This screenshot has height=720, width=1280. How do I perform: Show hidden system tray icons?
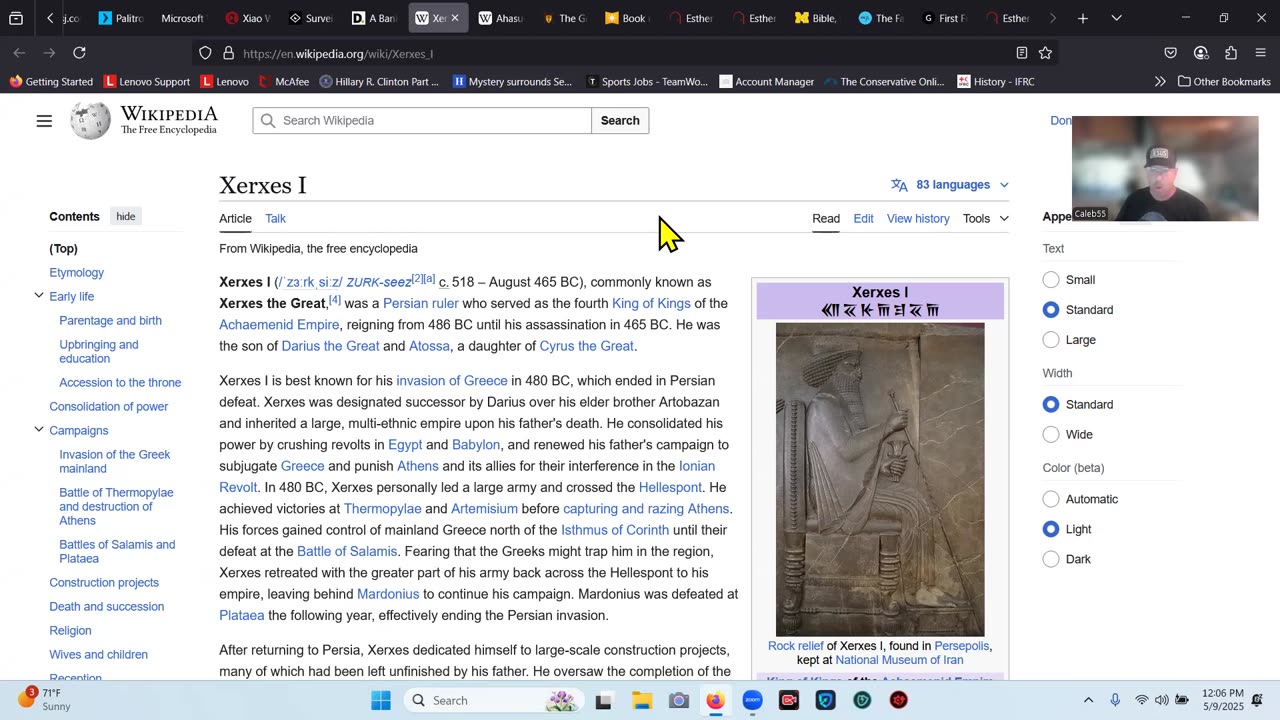(1088, 700)
